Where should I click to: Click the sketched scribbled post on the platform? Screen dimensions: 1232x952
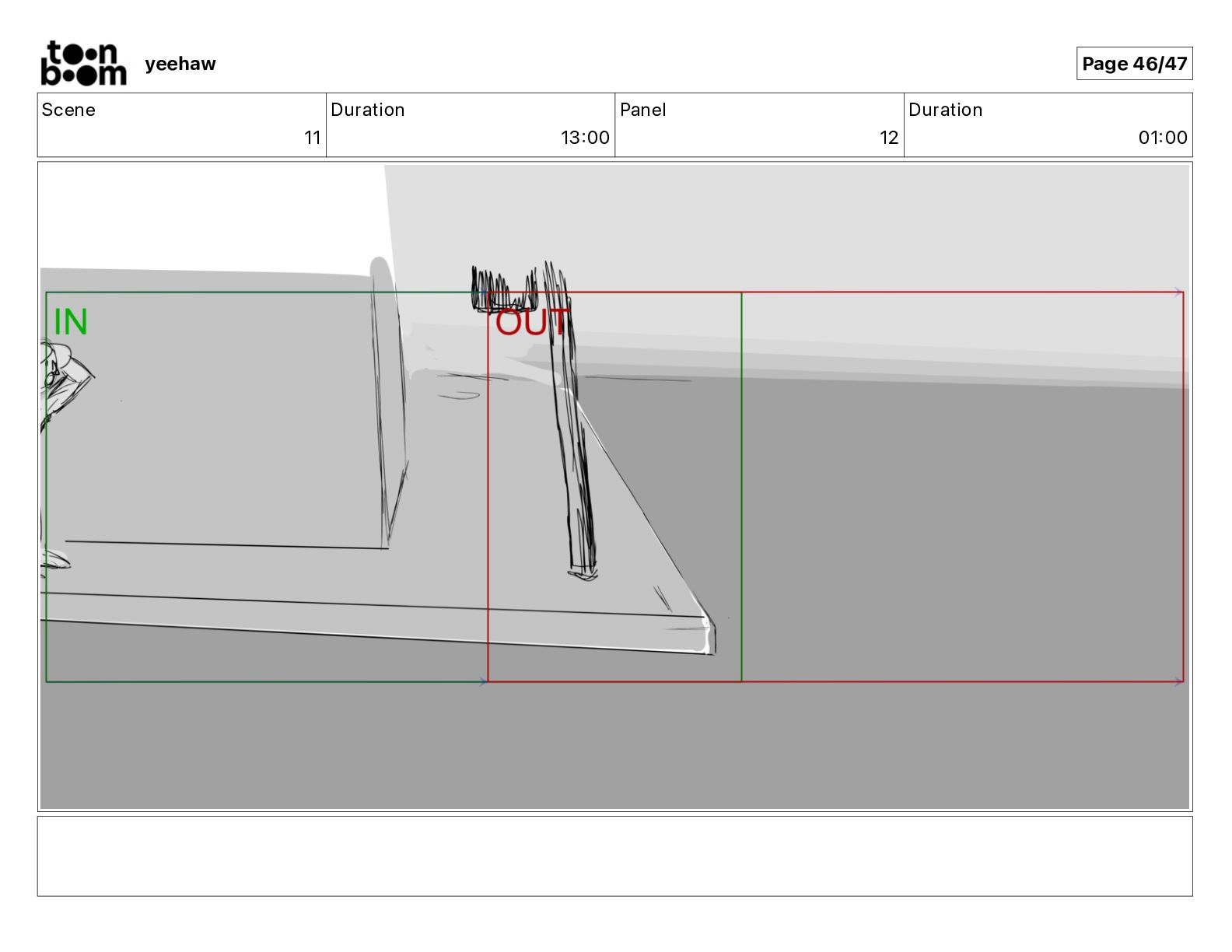572,420
